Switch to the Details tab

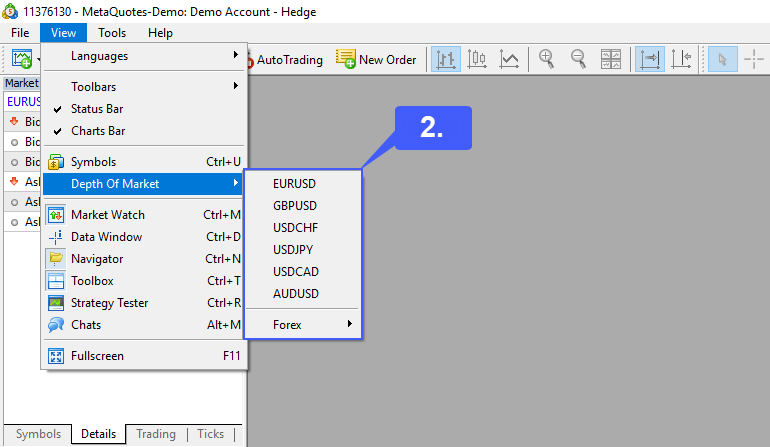tap(99, 434)
